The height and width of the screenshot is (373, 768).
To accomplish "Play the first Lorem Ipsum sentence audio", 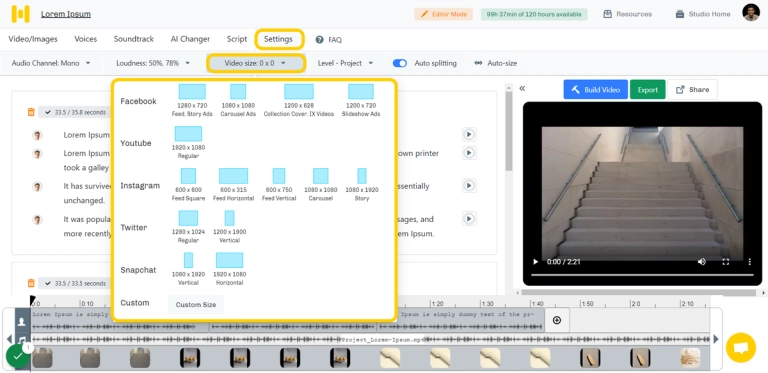I will (469, 135).
